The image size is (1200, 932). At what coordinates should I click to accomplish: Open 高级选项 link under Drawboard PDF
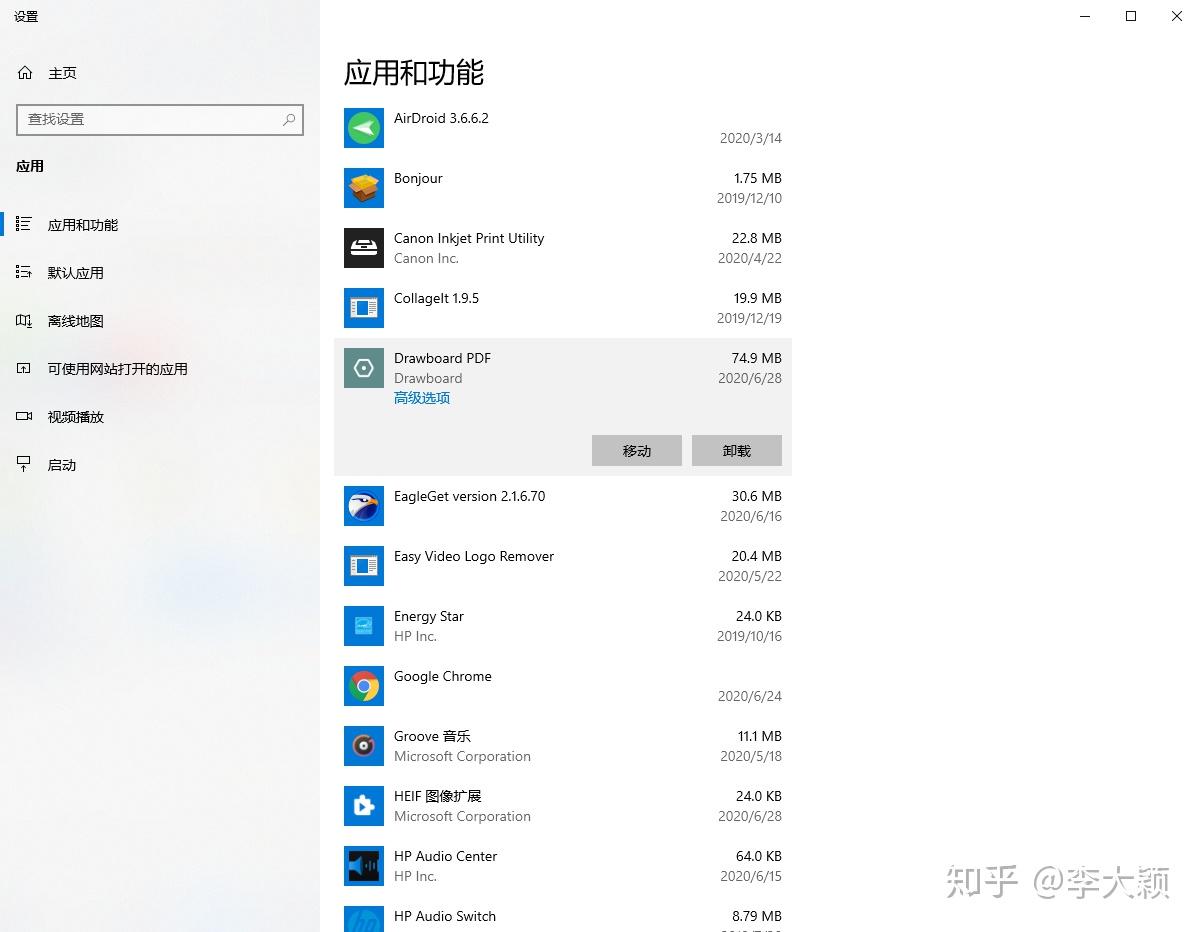click(x=422, y=398)
